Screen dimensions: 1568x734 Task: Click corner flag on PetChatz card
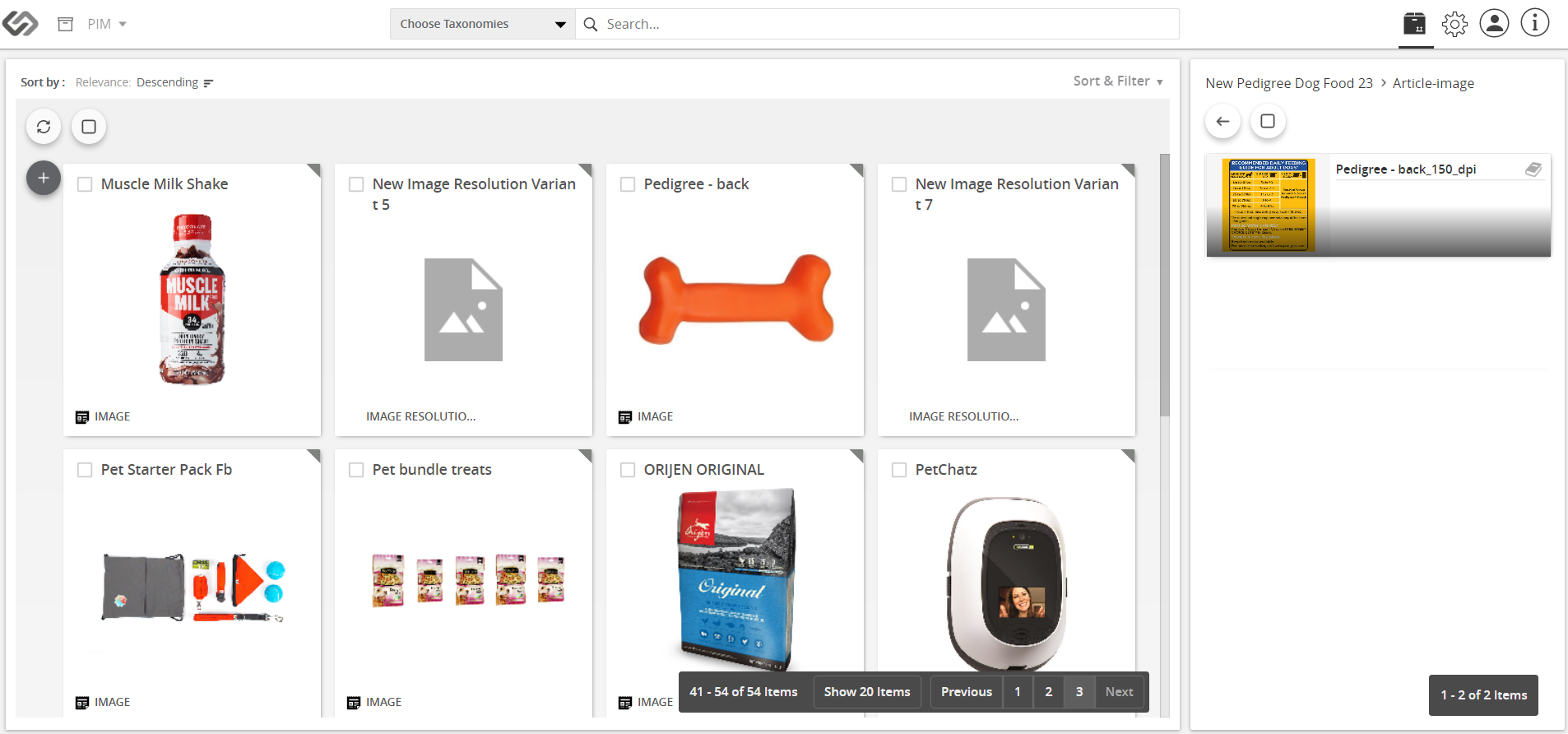pos(1130,455)
